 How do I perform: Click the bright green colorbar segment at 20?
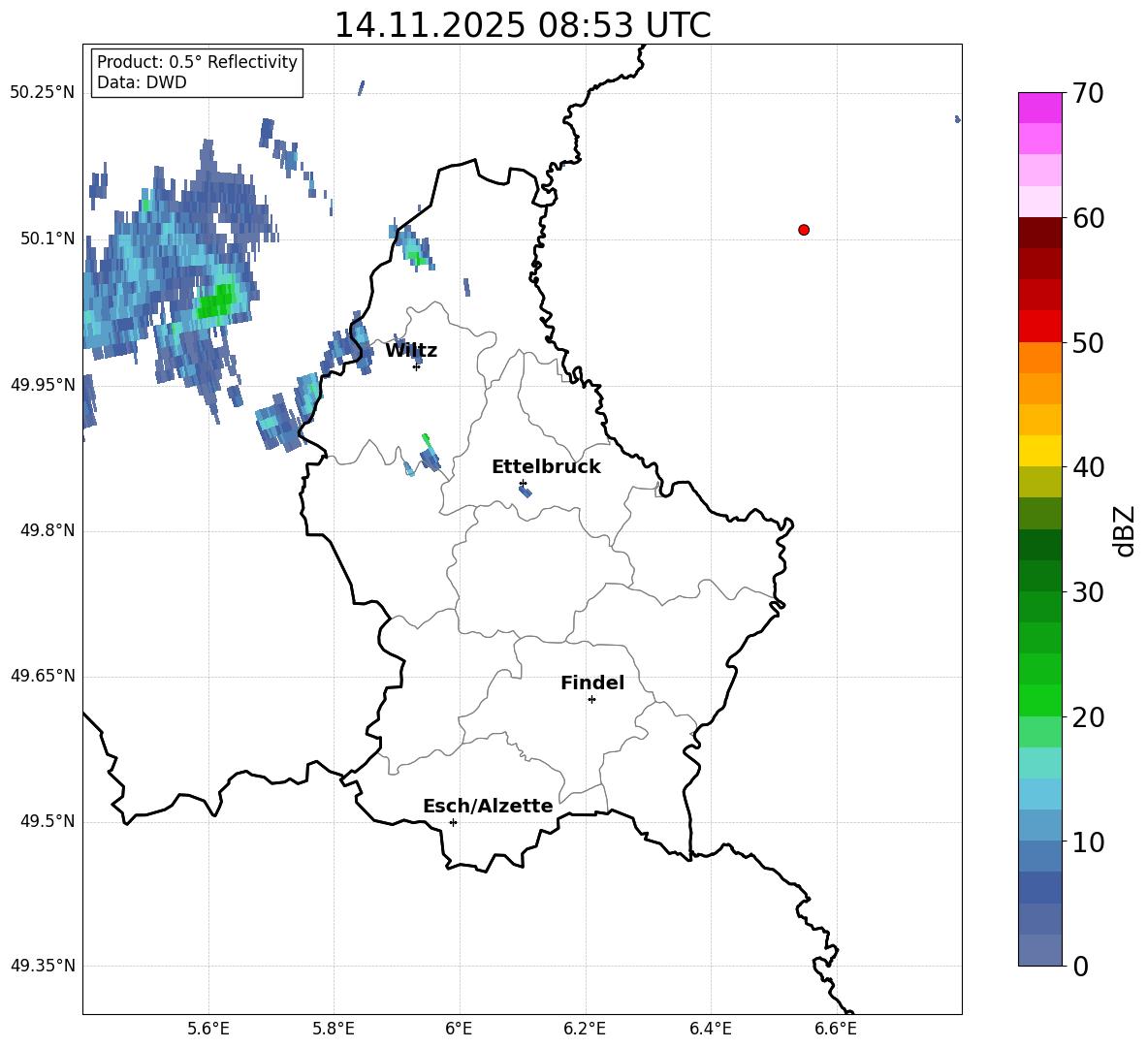[1039, 700]
